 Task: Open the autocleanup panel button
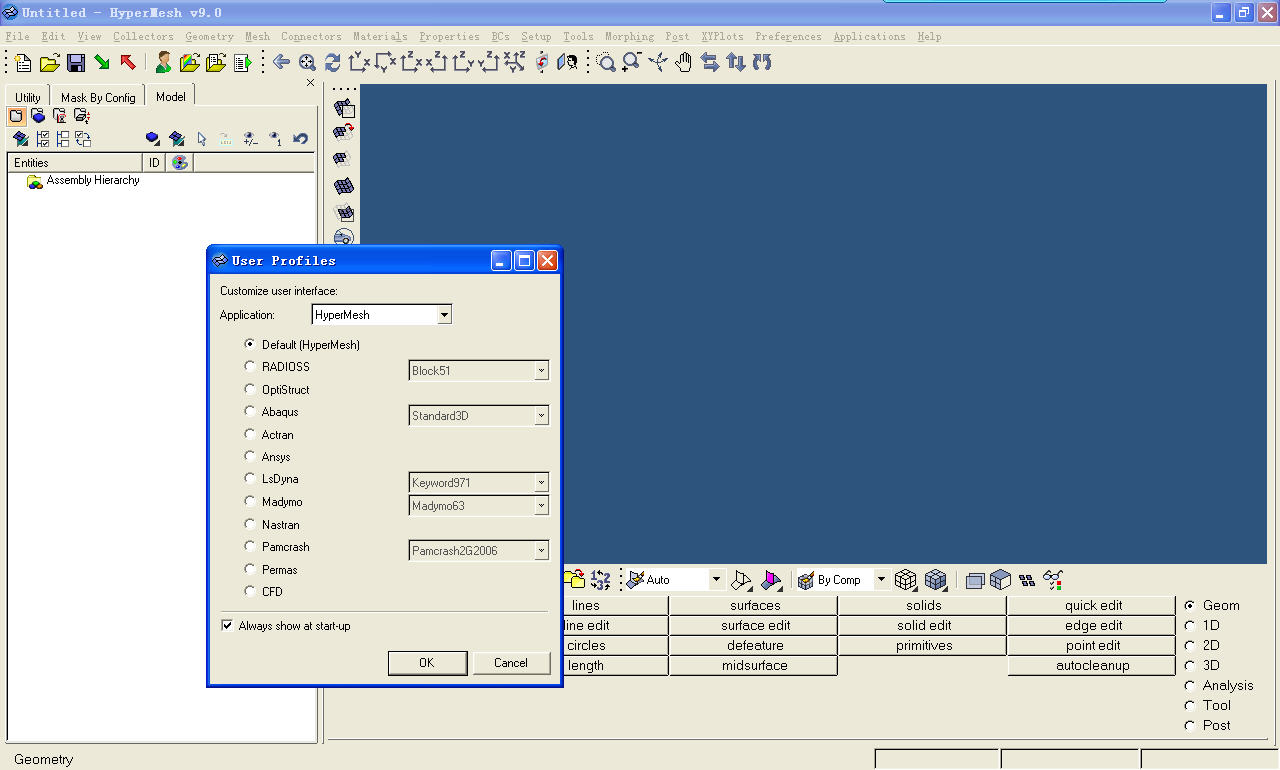(1093, 665)
